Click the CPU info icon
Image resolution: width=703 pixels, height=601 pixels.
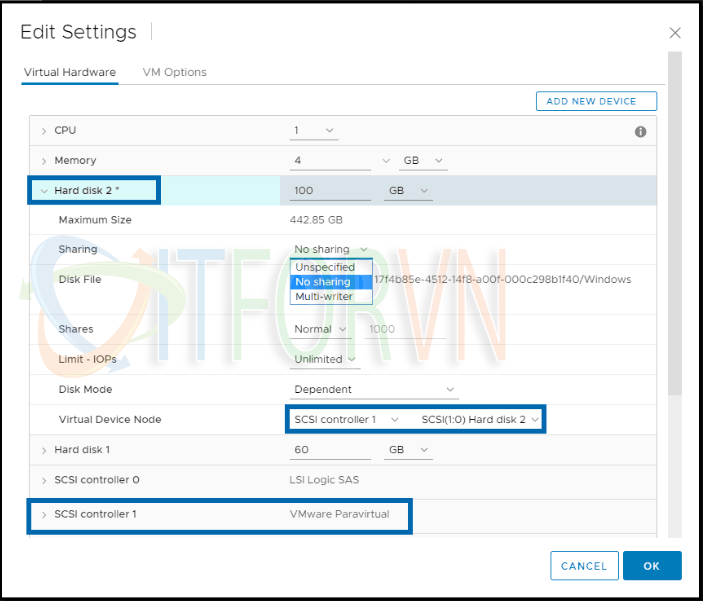point(641,132)
